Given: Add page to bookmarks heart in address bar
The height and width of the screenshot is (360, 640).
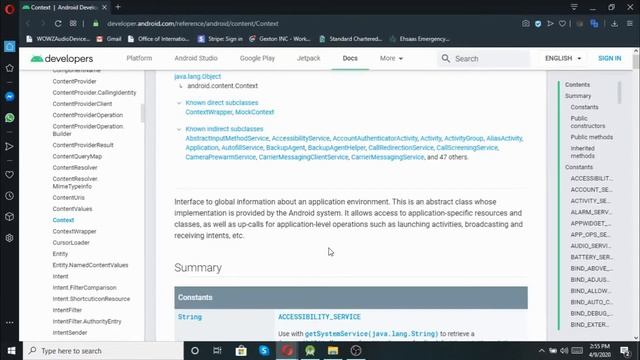Looking at the screenshot, I should [x=562, y=24].
